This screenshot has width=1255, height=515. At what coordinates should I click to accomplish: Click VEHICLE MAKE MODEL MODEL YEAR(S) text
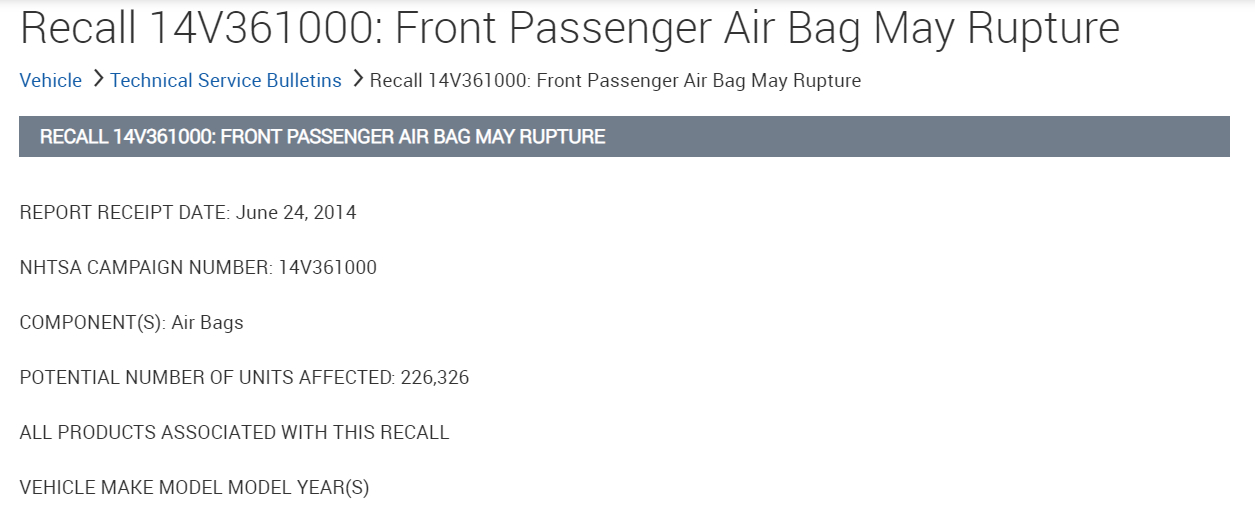[x=194, y=488]
